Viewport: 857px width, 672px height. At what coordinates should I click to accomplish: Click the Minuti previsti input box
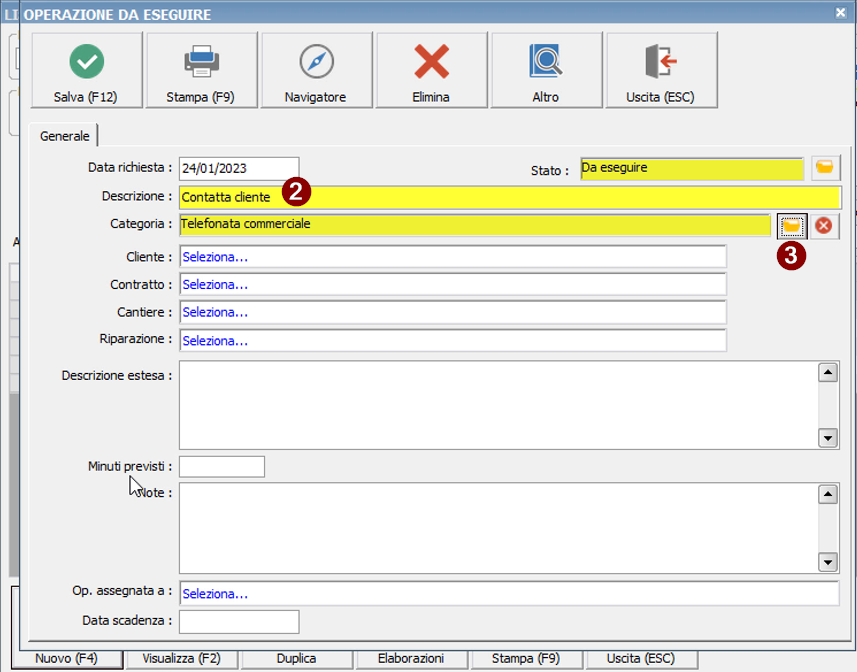tap(221, 467)
